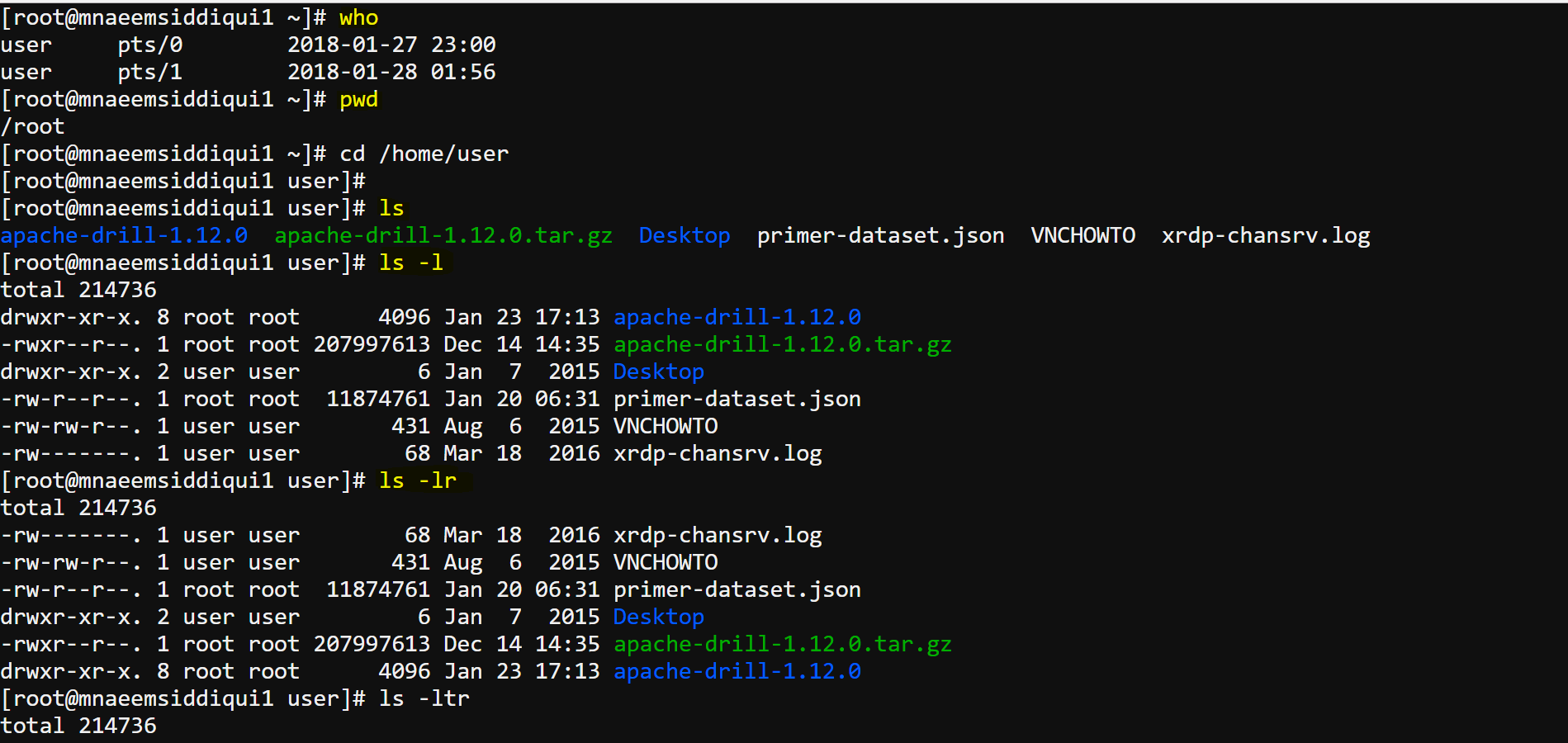Click apache-drill-1.12.0 directory in 'ls -lr' listing

[x=737, y=671]
